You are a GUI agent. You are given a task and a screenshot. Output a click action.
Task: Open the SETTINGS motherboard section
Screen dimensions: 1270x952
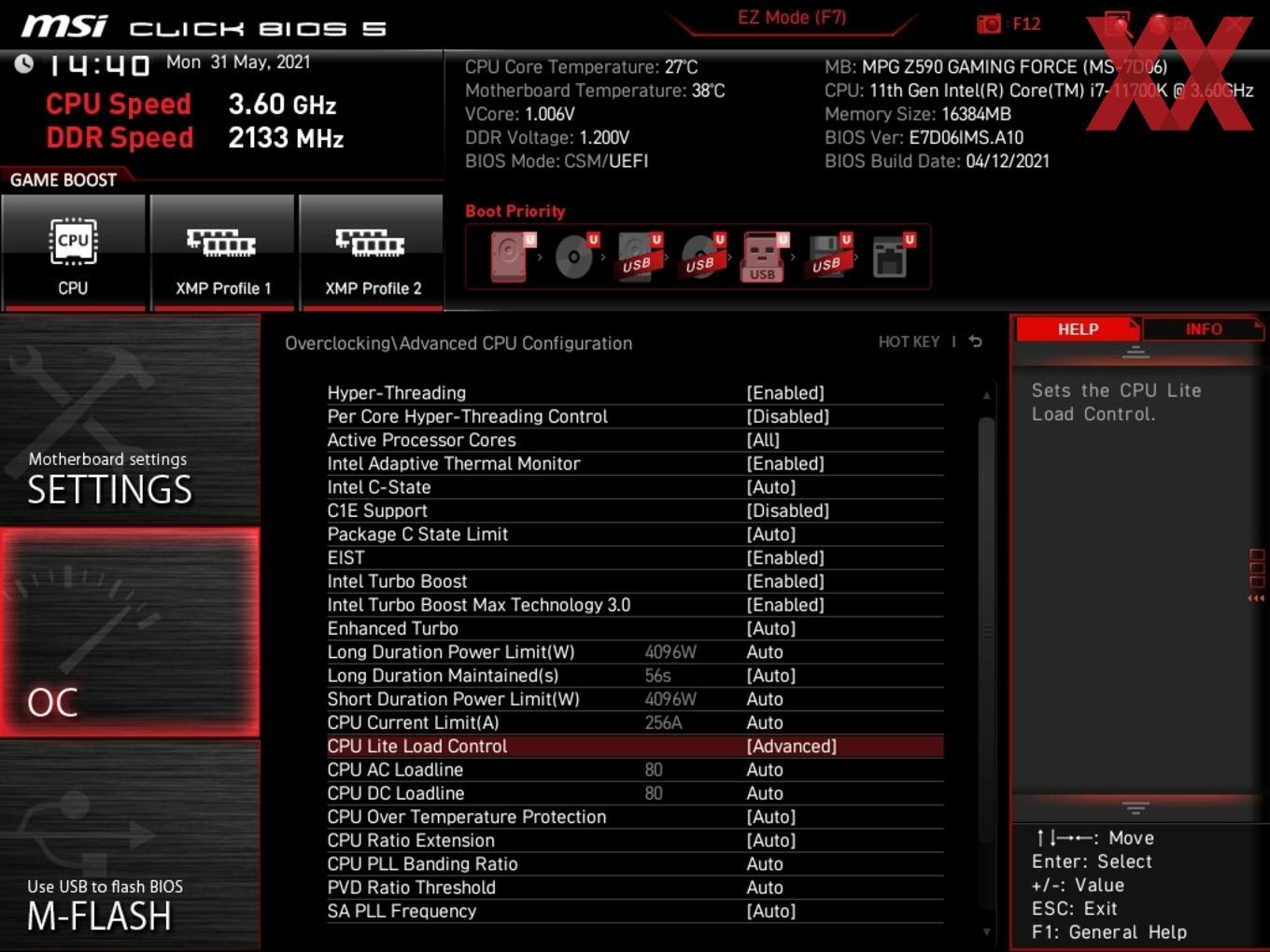tap(130, 420)
